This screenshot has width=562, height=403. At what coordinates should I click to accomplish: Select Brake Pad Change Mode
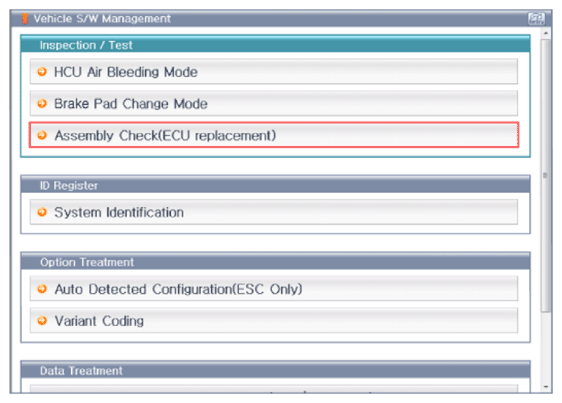pyautogui.click(x=274, y=104)
